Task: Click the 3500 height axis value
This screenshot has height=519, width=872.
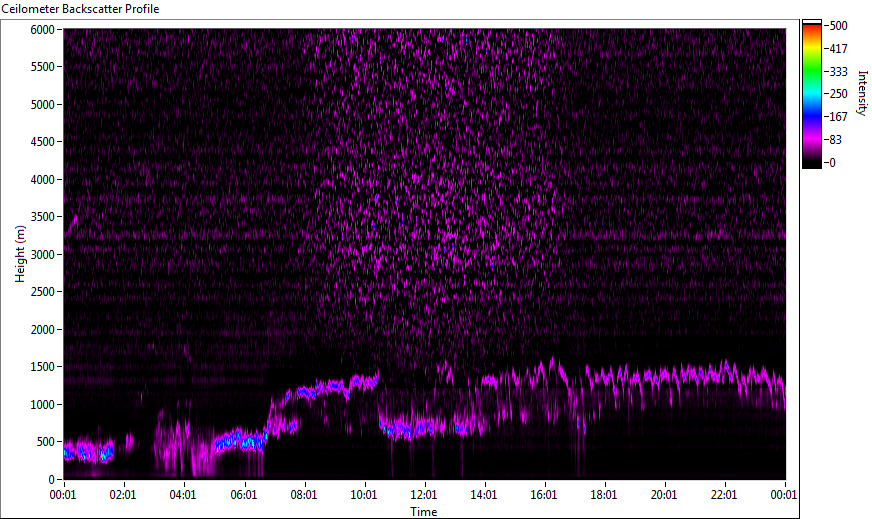Action: (42, 217)
